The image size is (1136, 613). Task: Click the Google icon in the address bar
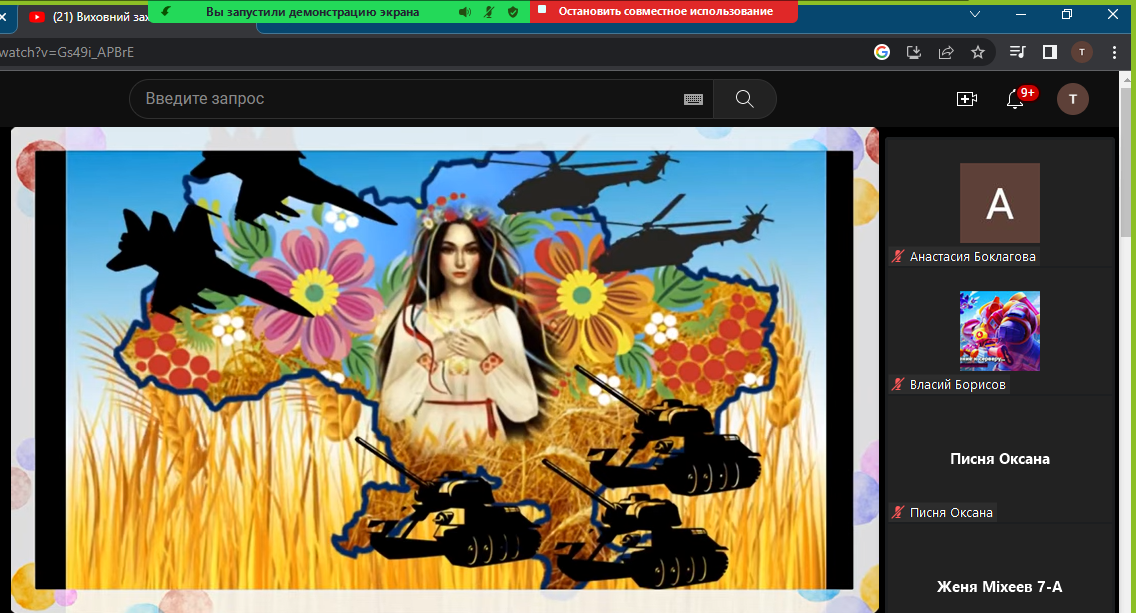(x=882, y=52)
